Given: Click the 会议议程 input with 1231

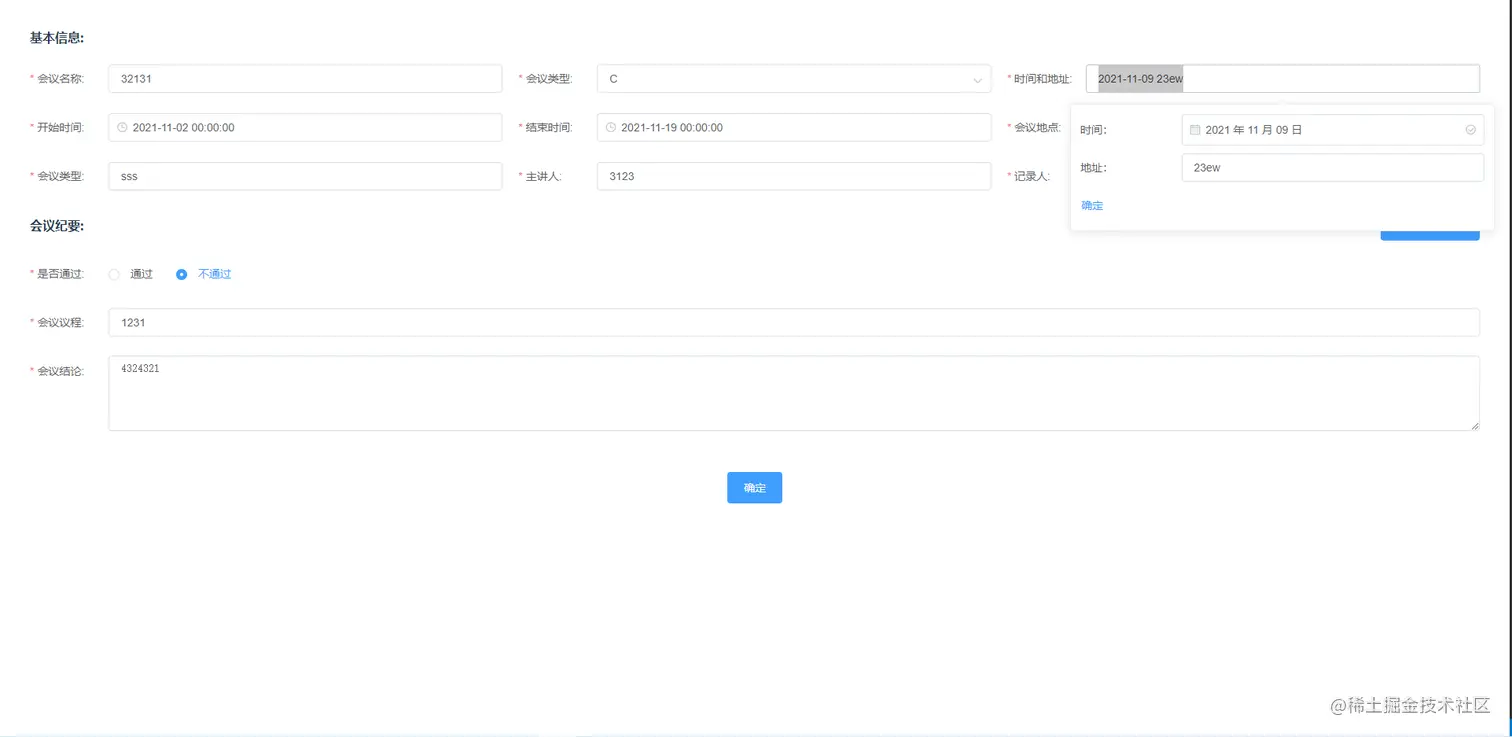Looking at the screenshot, I should (x=794, y=322).
